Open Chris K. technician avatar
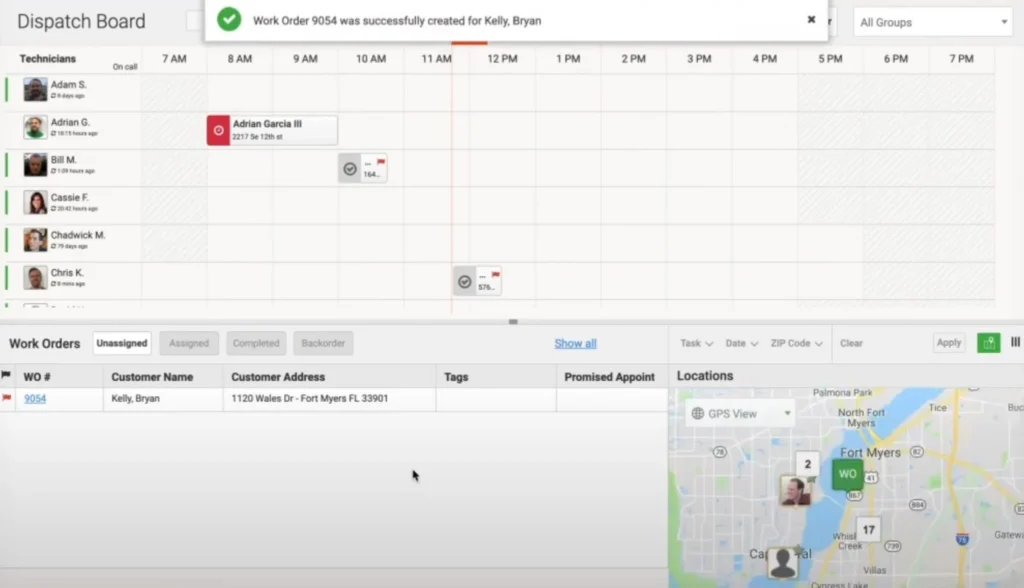The height and width of the screenshot is (588, 1024). click(x=35, y=278)
